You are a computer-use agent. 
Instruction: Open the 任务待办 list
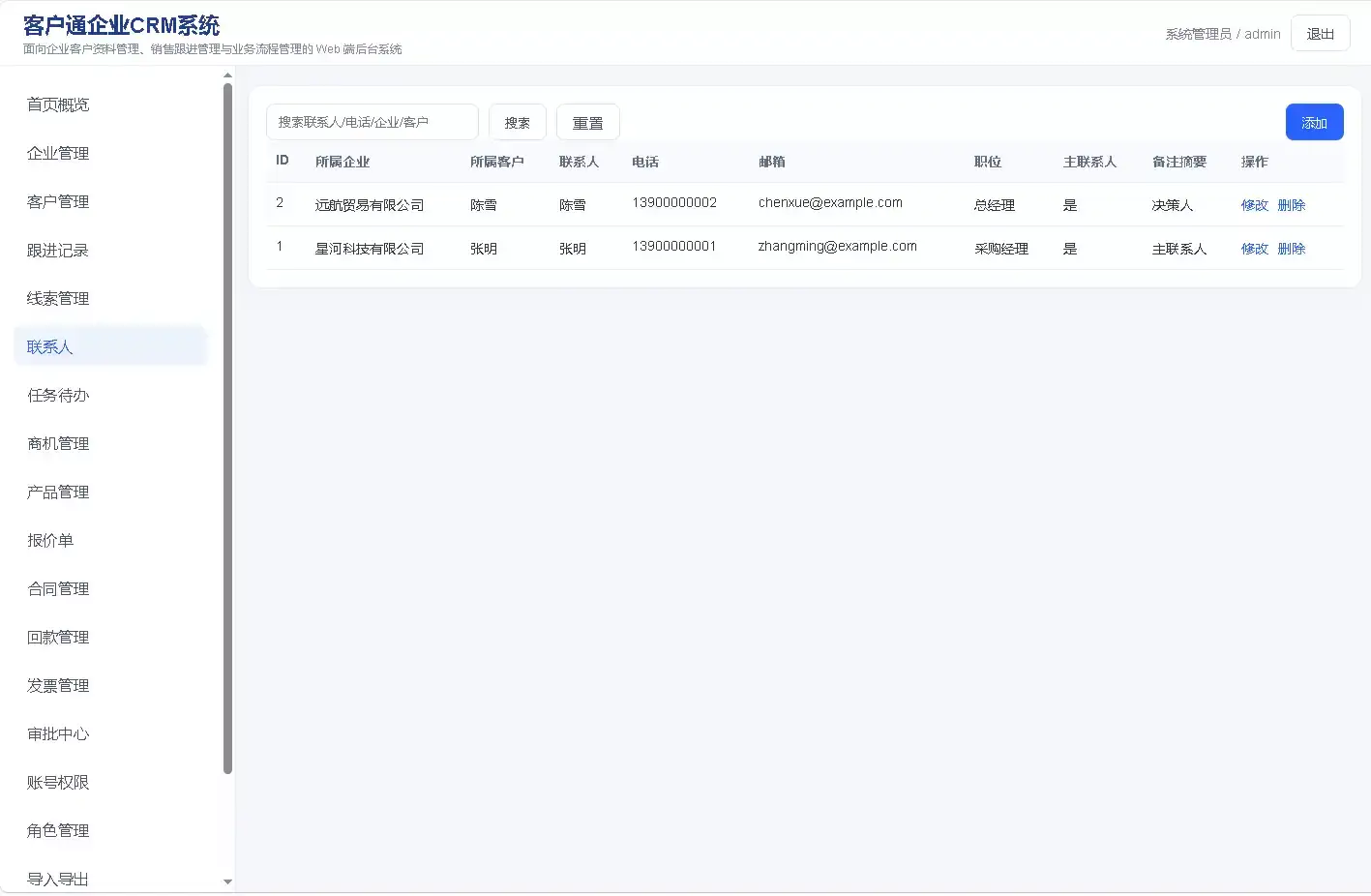[58, 395]
